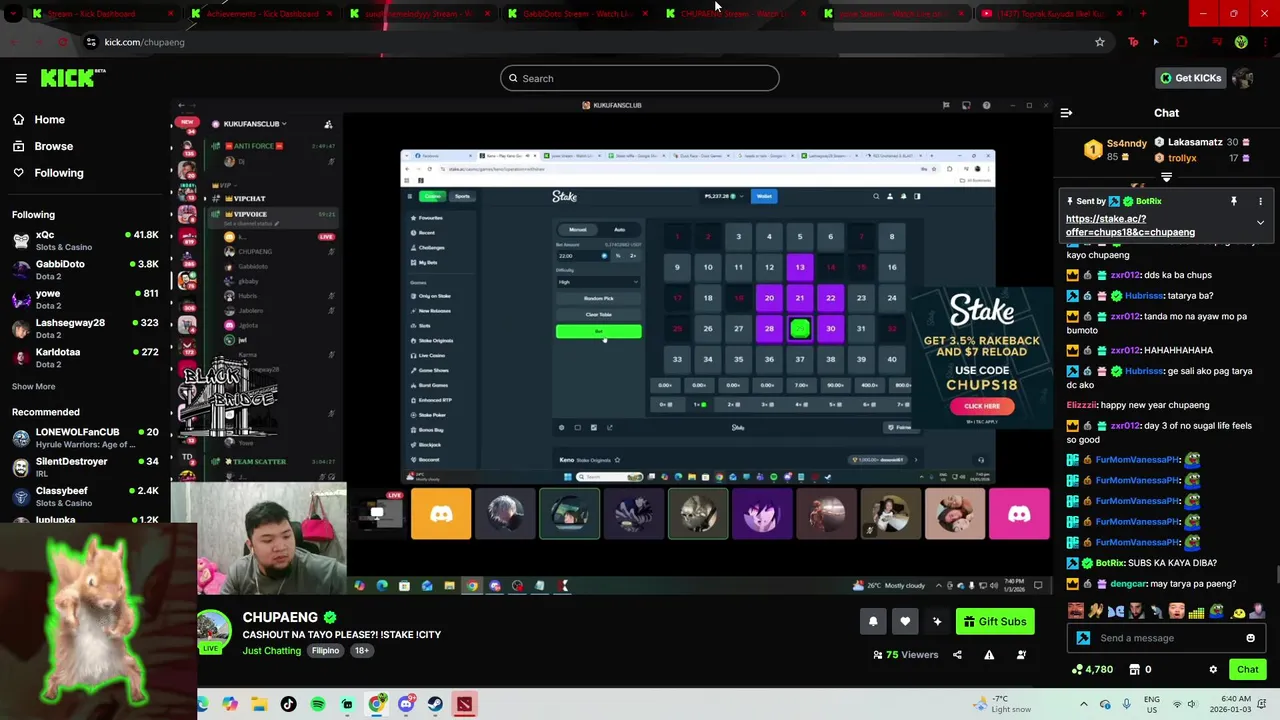
Task: Open the user profile avatar menu
Action: pos(1243,78)
